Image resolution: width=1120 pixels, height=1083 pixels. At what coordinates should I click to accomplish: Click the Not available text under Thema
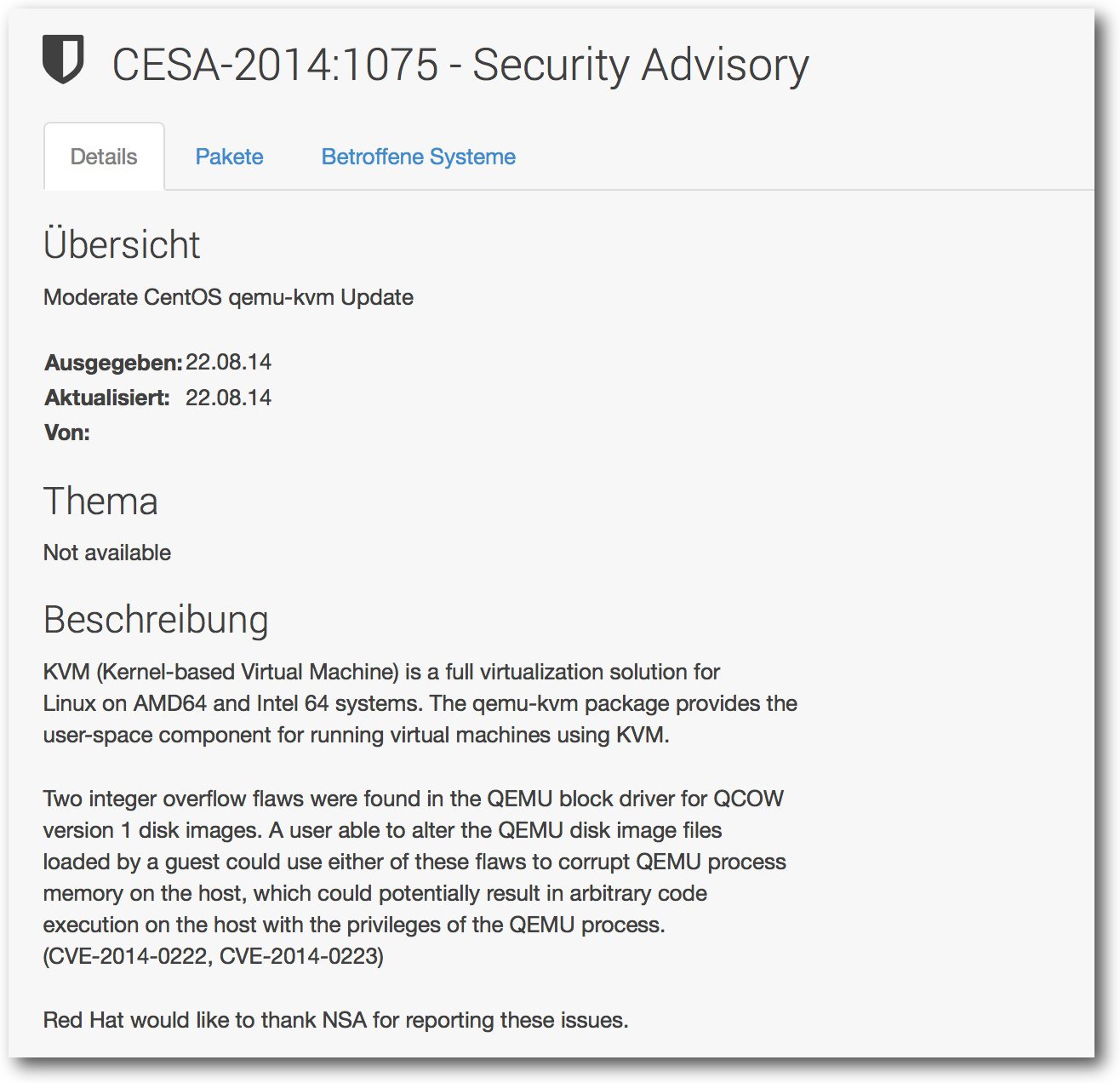pos(107,553)
